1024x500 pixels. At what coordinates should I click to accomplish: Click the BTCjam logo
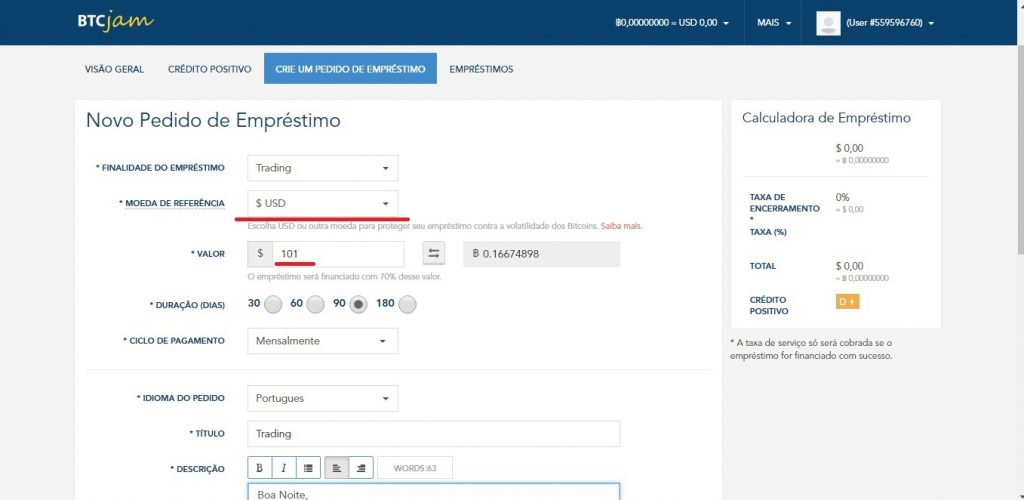click(115, 21)
